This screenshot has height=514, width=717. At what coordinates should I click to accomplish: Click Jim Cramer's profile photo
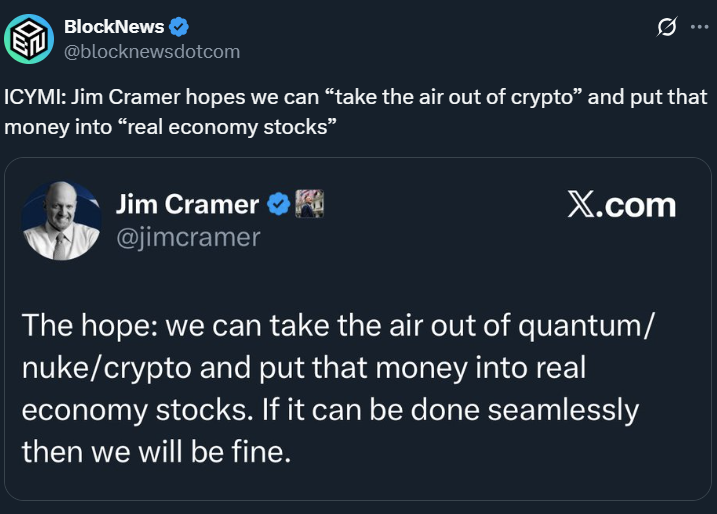61,221
